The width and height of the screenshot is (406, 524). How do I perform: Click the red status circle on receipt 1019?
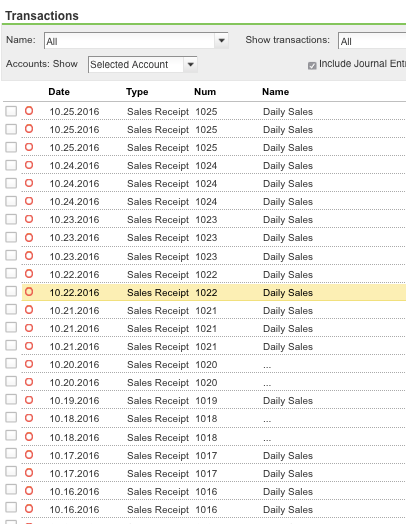pyautogui.click(x=29, y=400)
